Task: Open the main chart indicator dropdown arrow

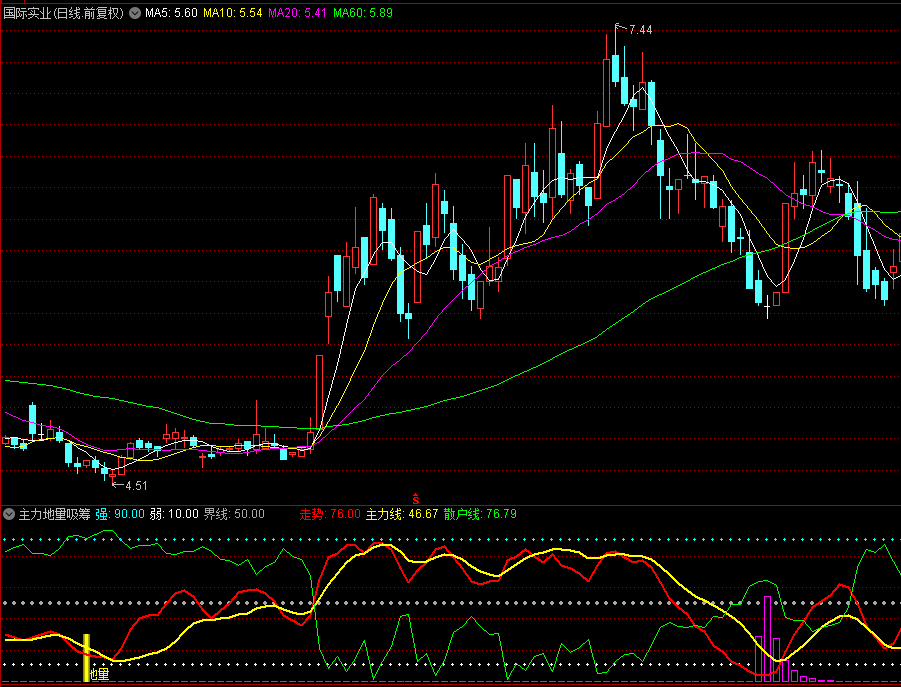Action: 134,13
